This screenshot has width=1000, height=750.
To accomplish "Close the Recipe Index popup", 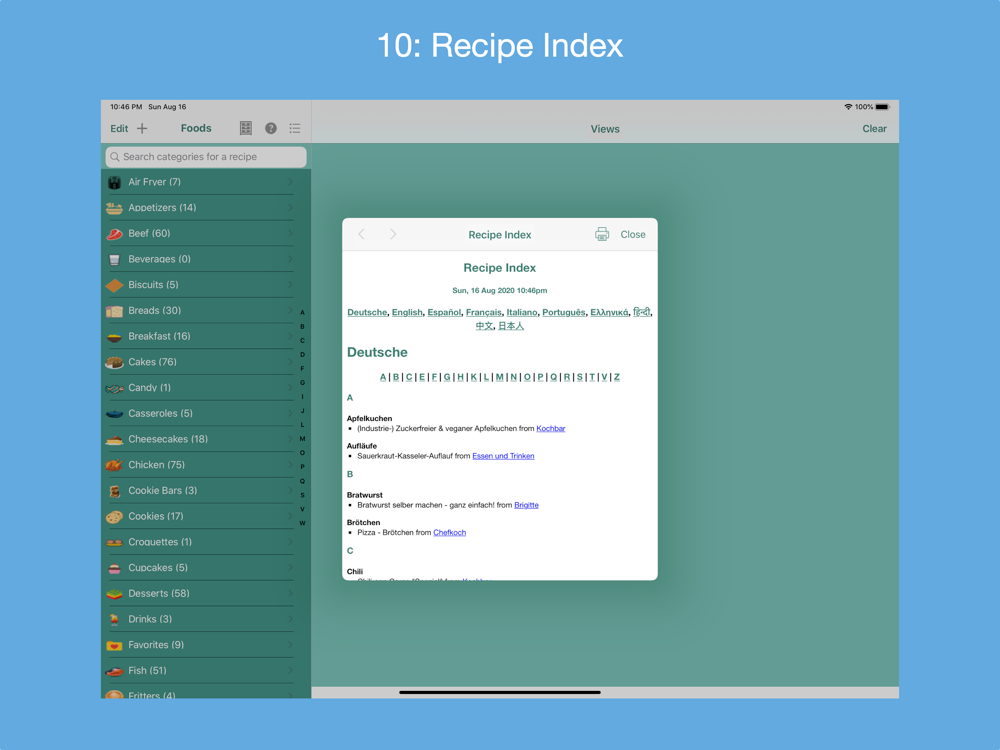I will (633, 234).
